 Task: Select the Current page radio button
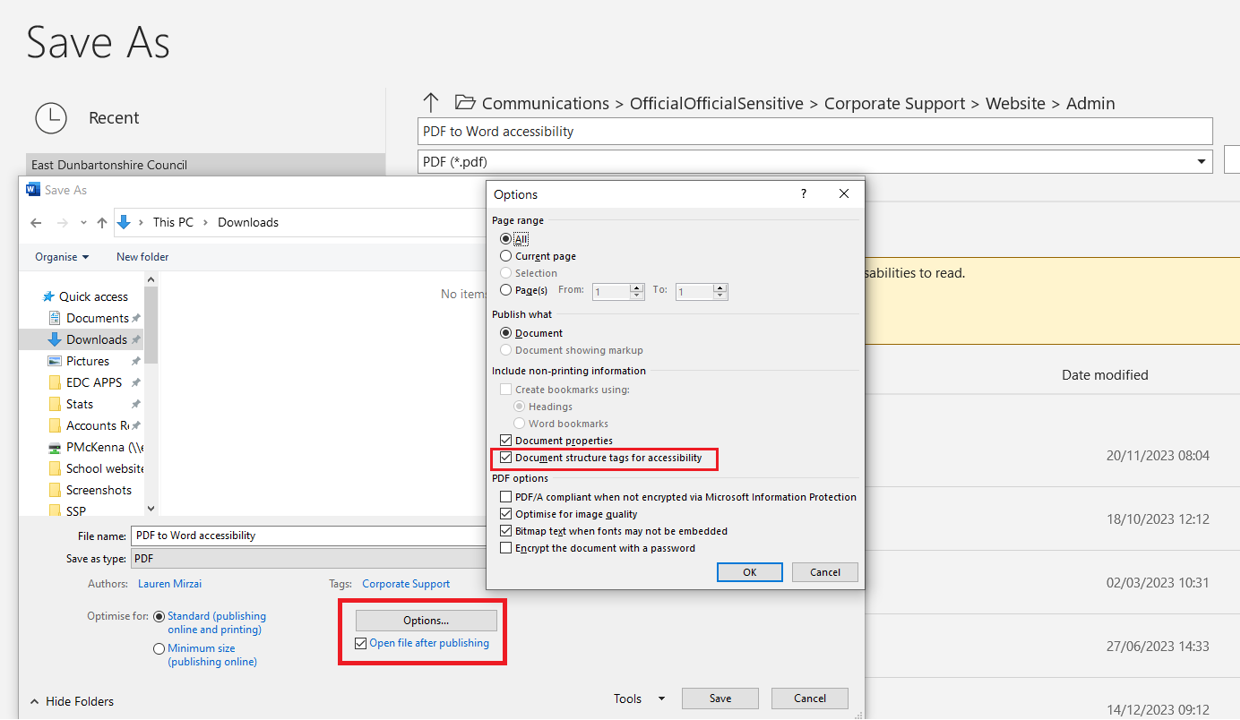pyautogui.click(x=506, y=256)
